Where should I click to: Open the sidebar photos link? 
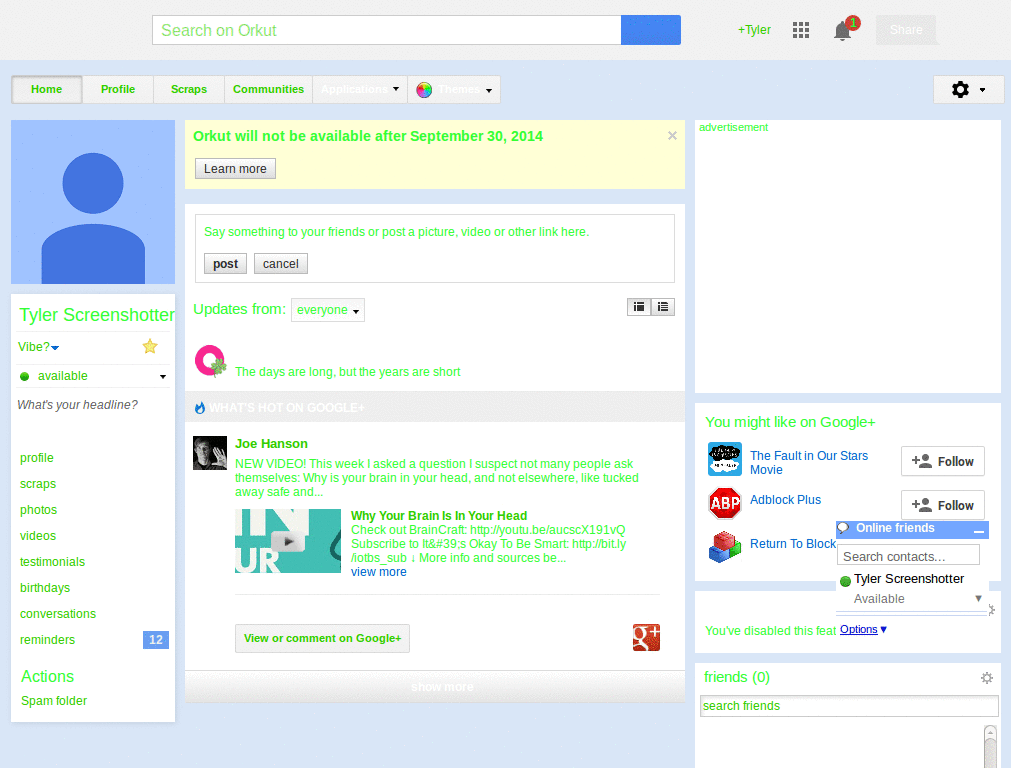pyautogui.click(x=39, y=510)
